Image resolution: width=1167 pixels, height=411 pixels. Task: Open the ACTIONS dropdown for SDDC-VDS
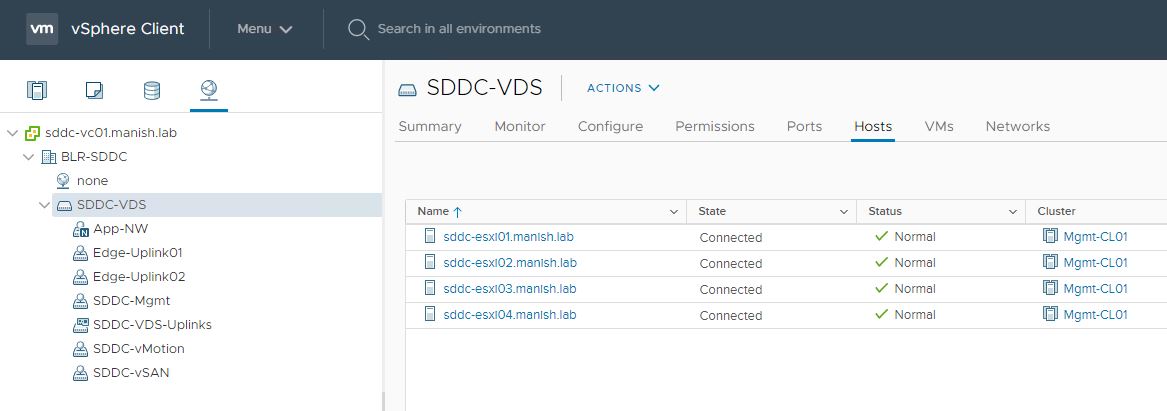click(623, 88)
